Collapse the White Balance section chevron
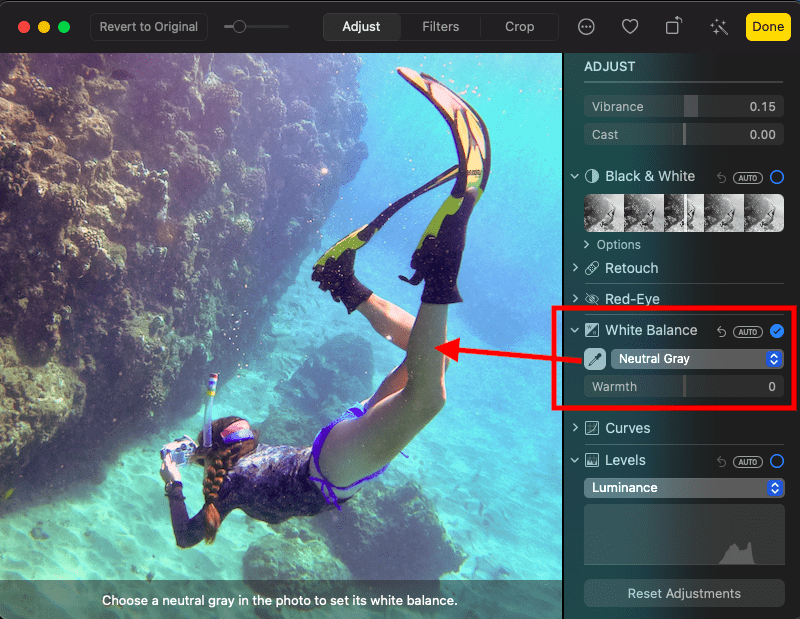 [574, 330]
